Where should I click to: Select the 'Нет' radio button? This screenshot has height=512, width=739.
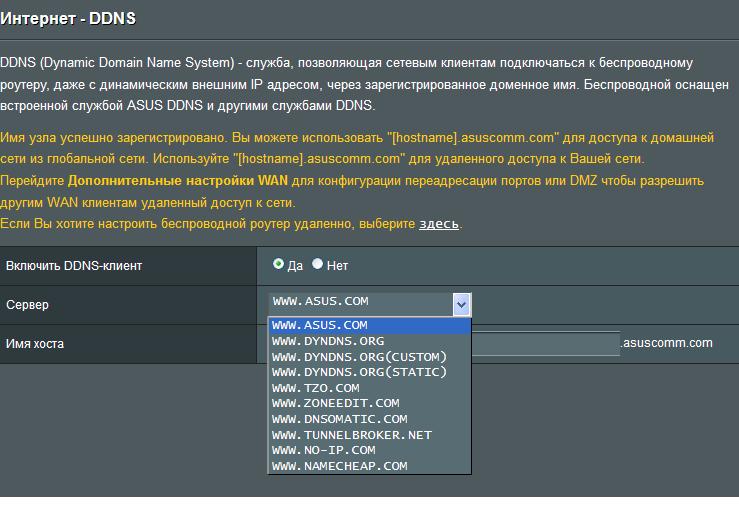(x=318, y=264)
